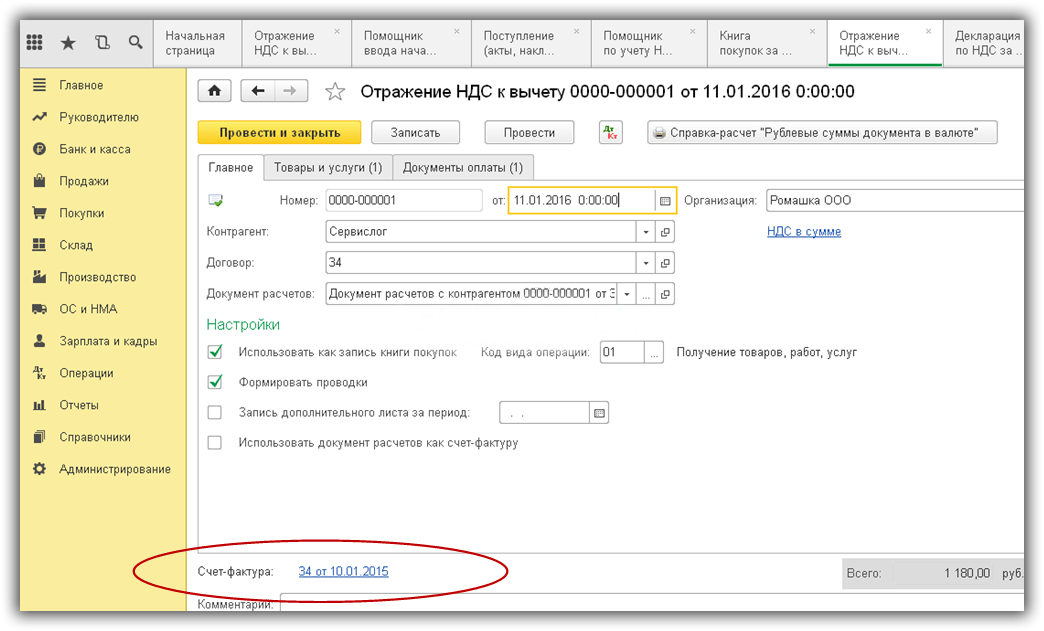
Task: Switch to Помощник ввода нача... tab
Action: pos(413,43)
